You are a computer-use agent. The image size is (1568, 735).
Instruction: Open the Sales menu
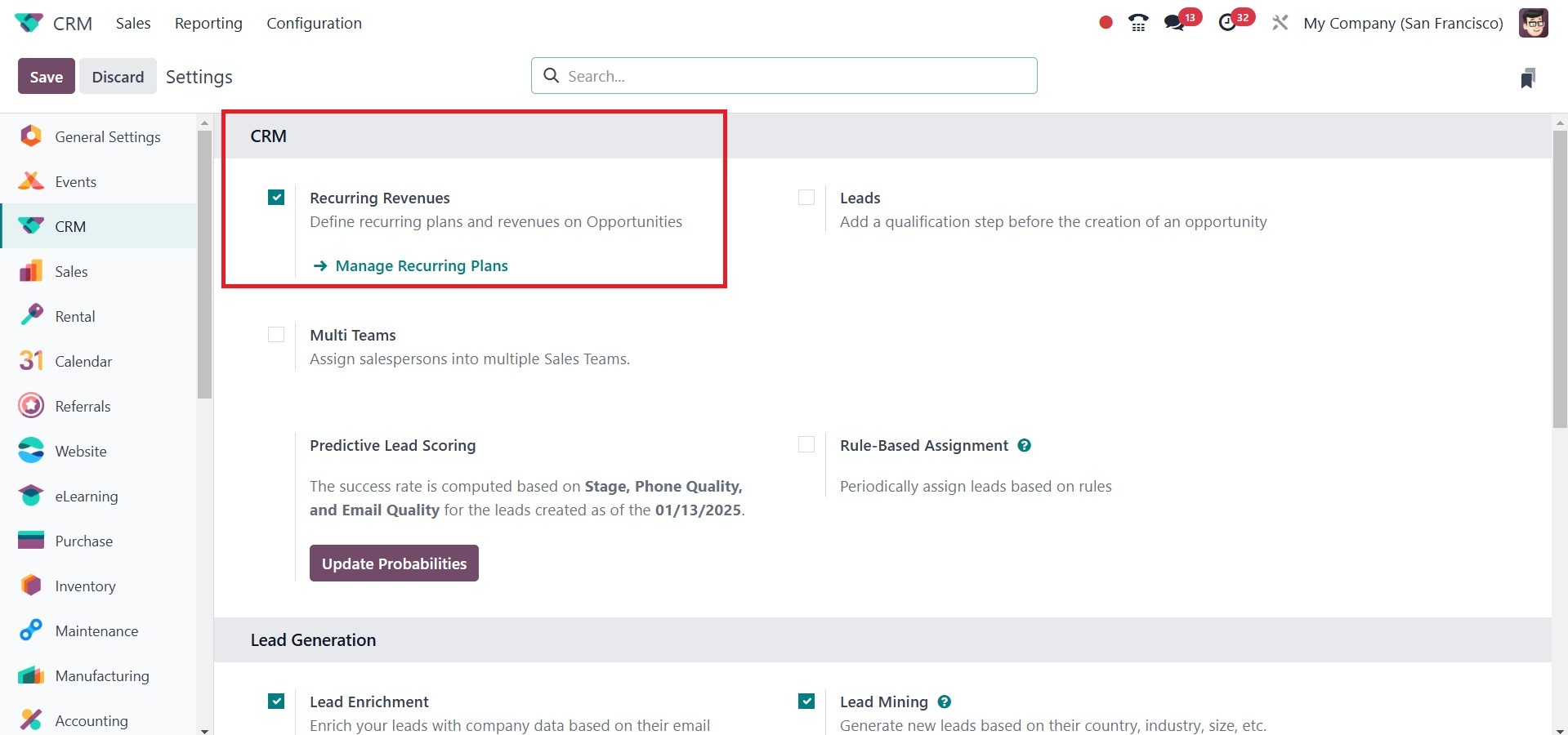point(133,23)
